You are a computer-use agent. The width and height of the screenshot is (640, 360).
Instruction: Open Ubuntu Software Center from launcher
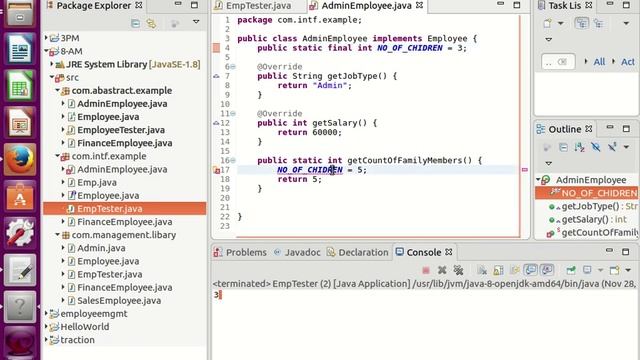(20, 196)
